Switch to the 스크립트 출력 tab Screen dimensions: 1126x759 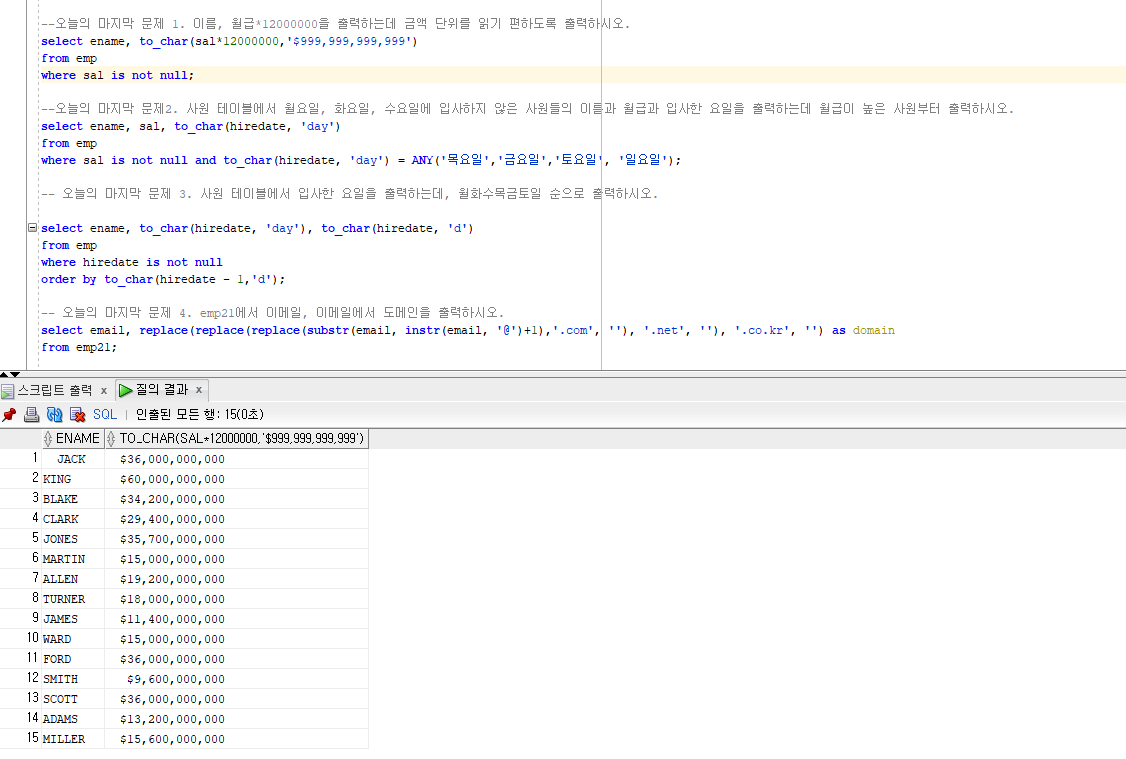pos(54,390)
